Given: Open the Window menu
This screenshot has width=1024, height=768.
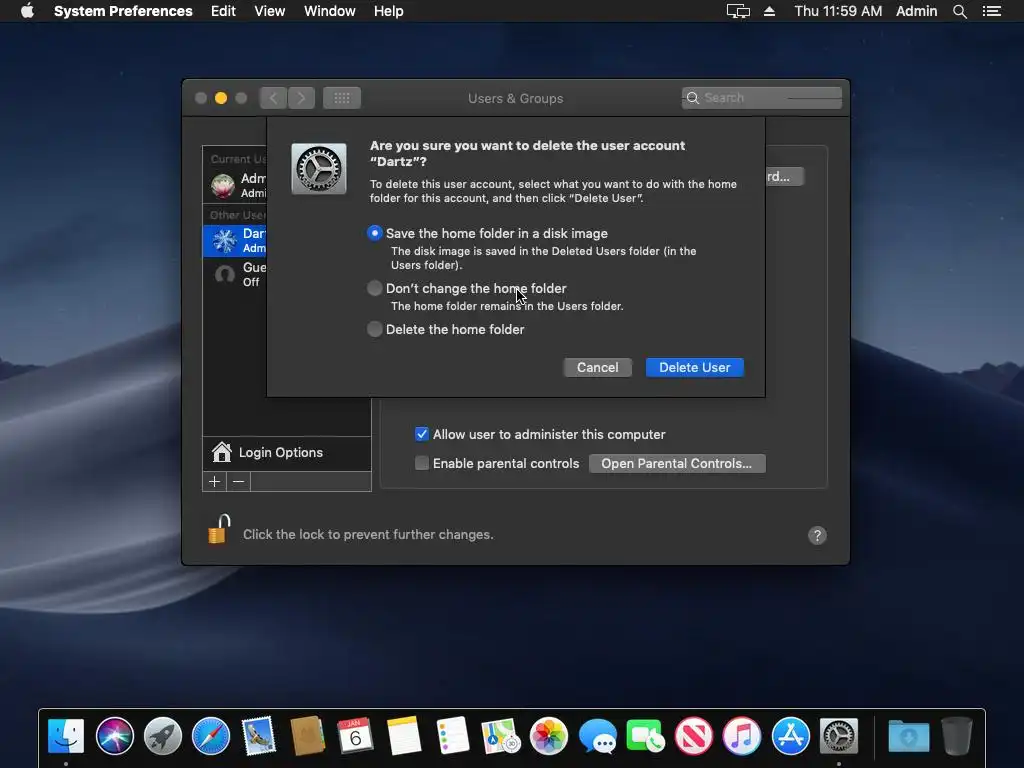Looking at the screenshot, I should coord(330,11).
